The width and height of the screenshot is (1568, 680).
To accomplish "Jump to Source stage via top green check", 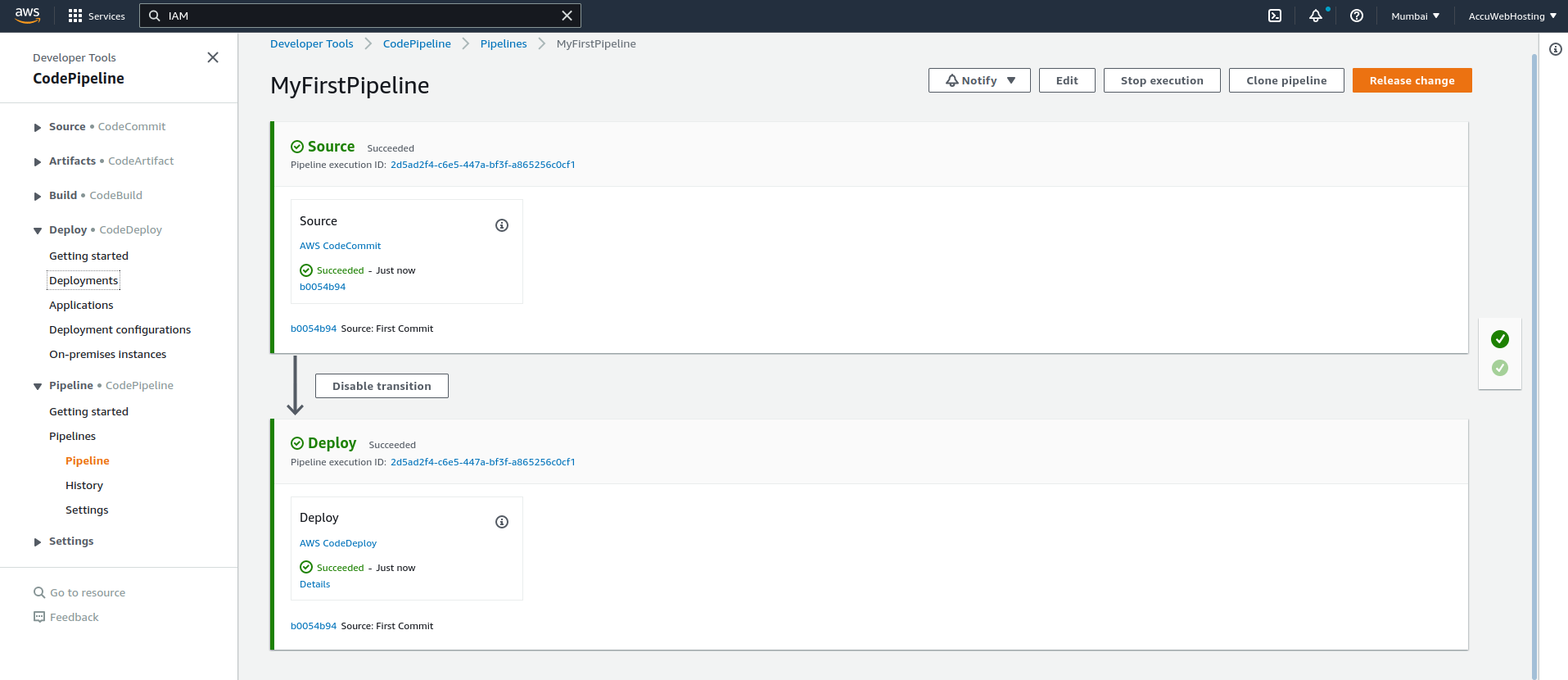I will (x=1500, y=339).
